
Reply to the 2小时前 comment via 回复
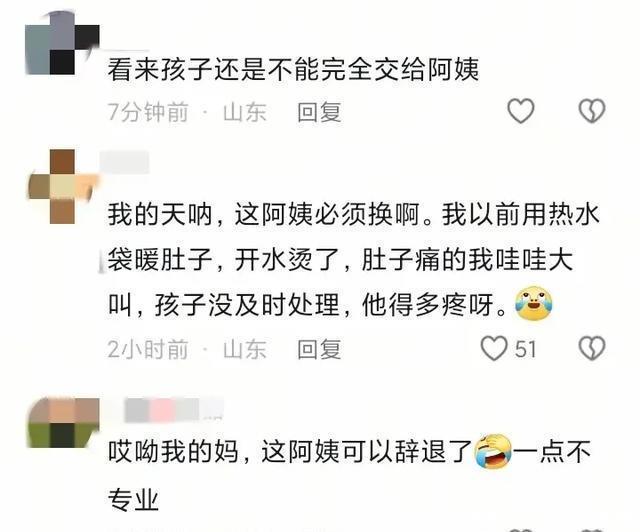pyautogui.click(x=319, y=349)
